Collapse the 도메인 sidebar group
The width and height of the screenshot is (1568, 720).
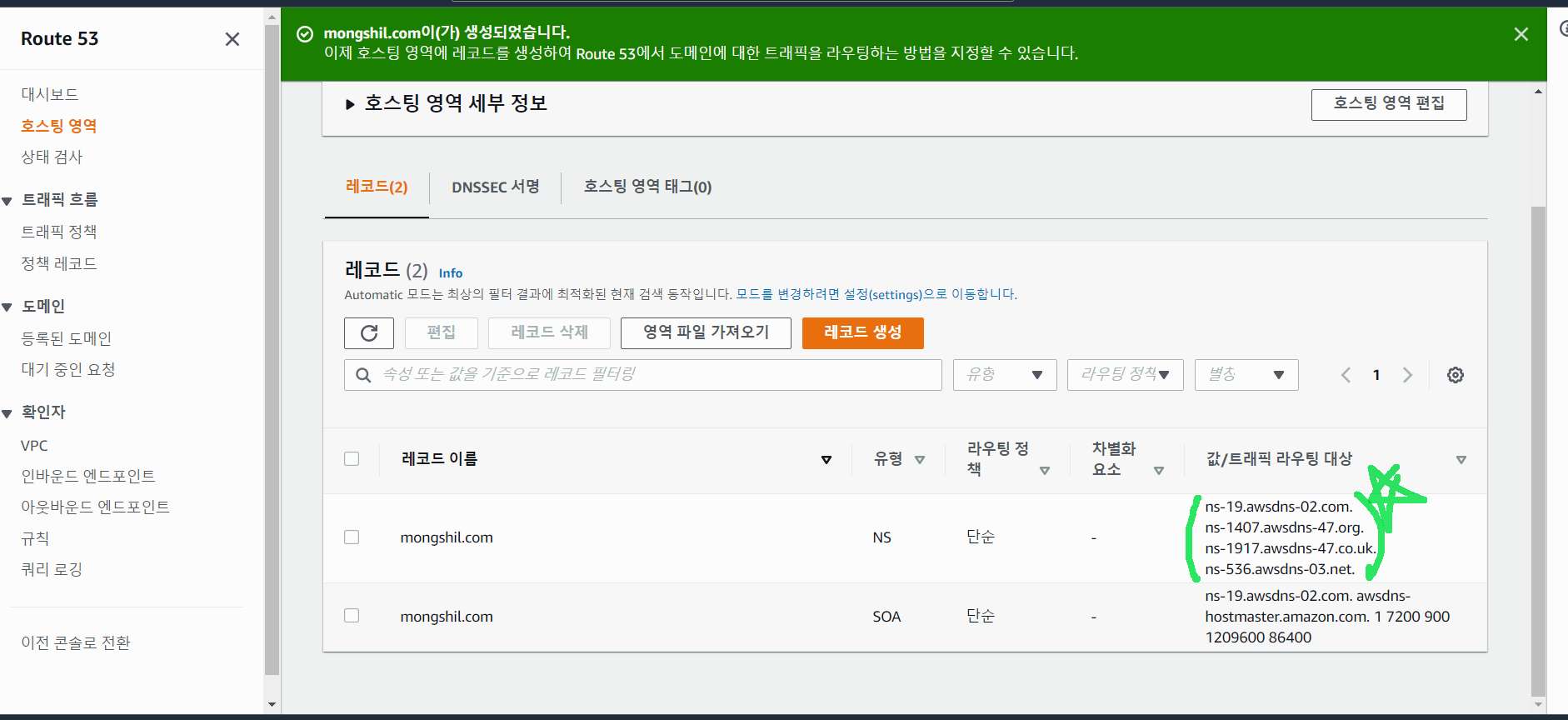click(7, 307)
